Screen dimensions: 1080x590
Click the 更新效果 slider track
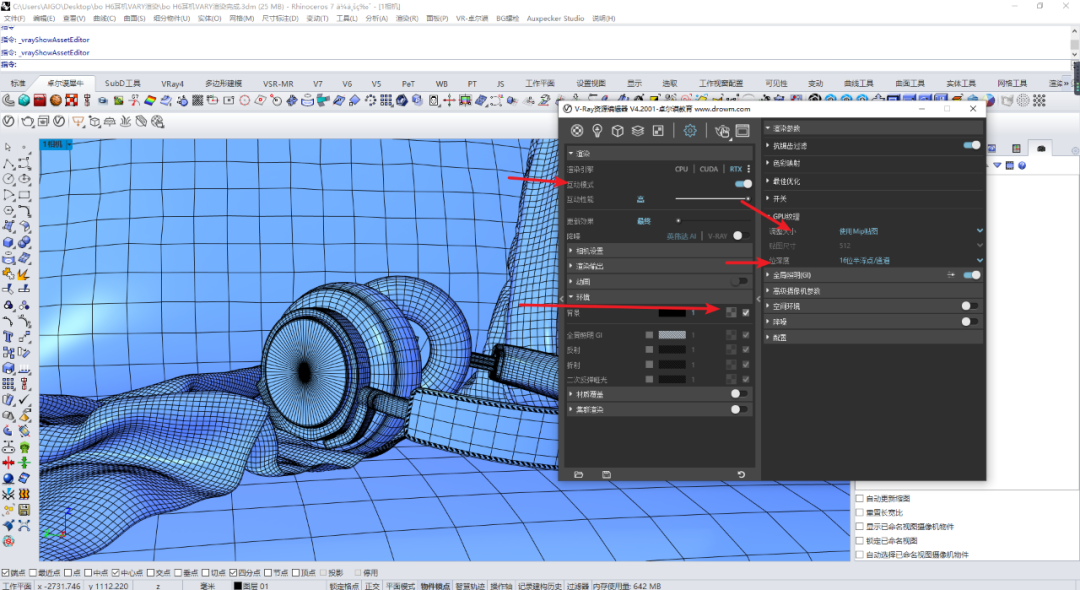coord(712,221)
